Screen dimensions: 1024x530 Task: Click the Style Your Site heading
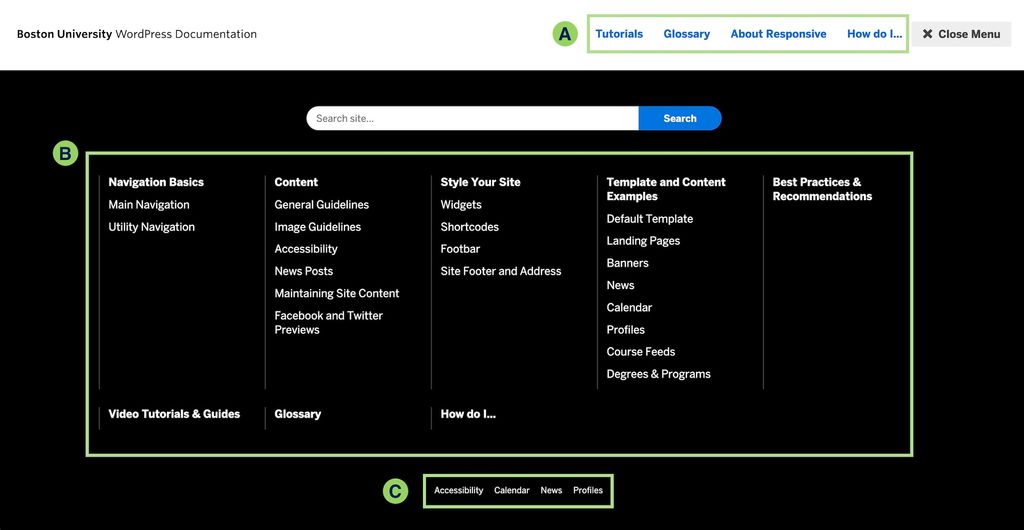click(481, 182)
